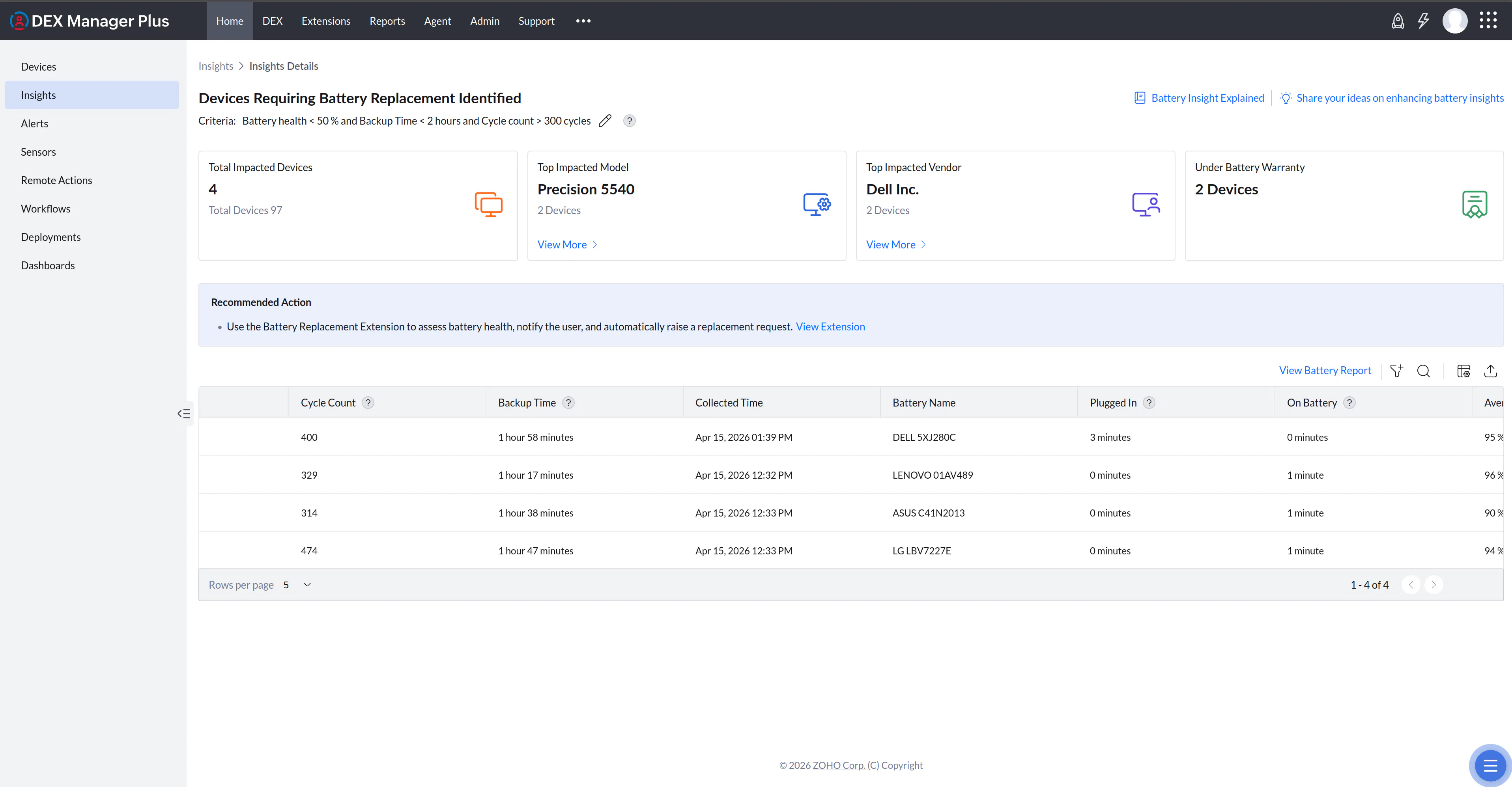Open the Admin tab
The height and width of the screenshot is (787, 1512).
pyautogui.click(x=485, y=21)
